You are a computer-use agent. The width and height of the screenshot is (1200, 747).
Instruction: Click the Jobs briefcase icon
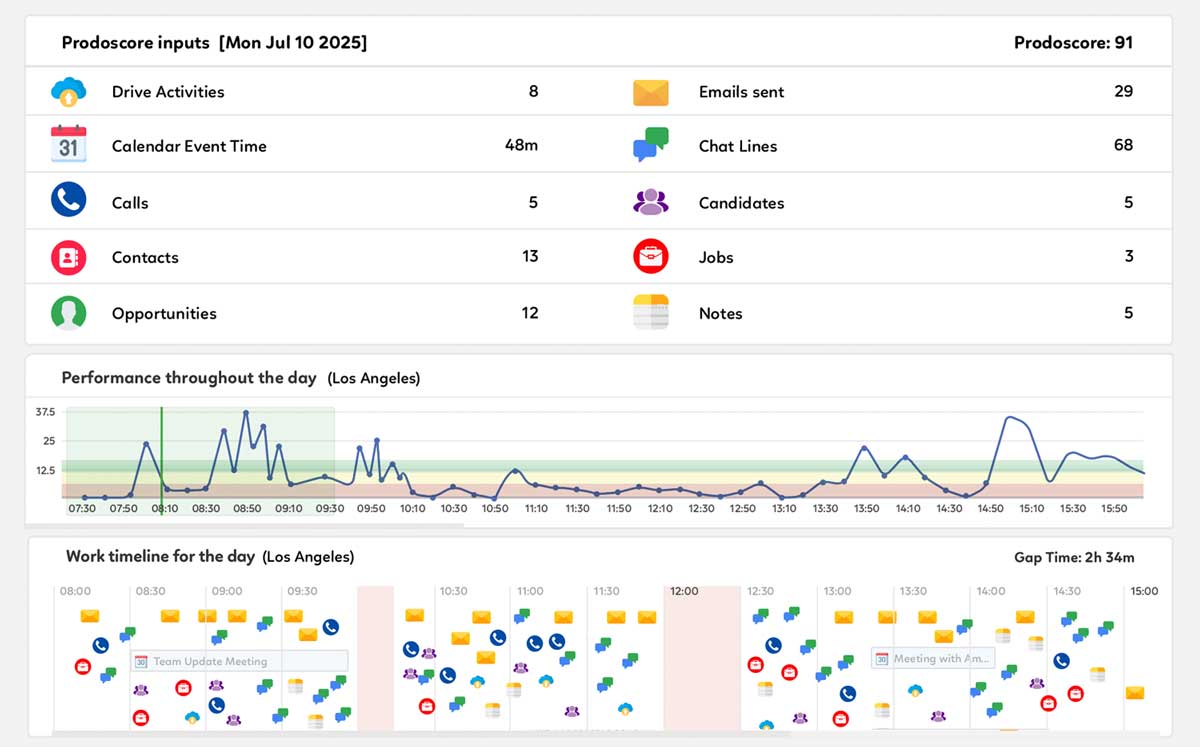pos(652,256)
